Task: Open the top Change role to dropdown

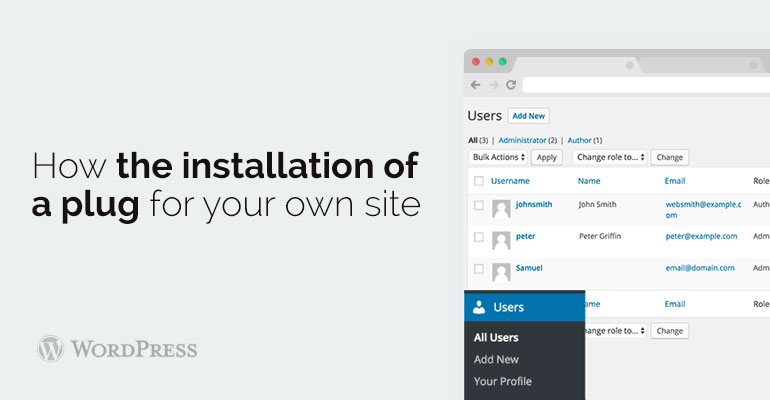Action: tap(609, 157)
